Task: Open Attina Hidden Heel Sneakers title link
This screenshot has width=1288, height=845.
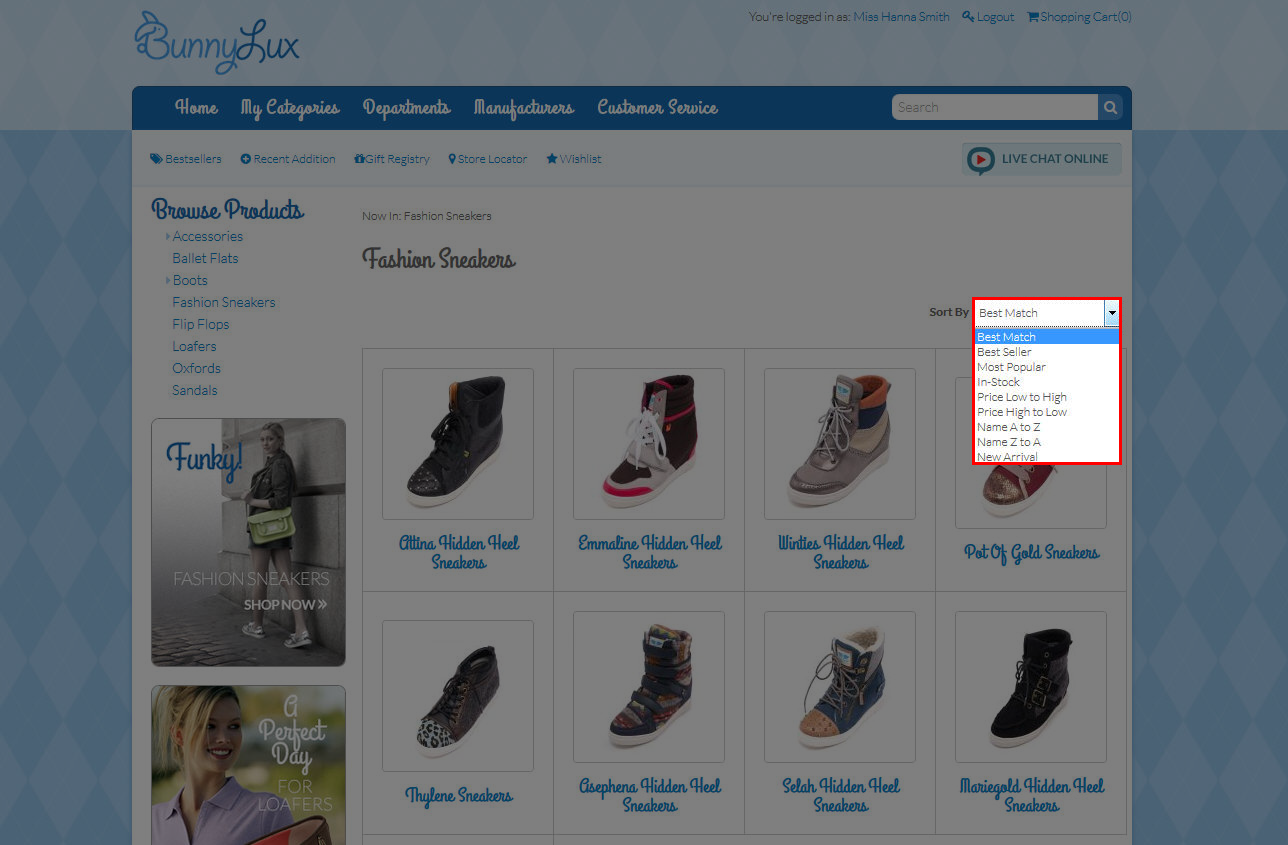Action: (x=459, y=553)
